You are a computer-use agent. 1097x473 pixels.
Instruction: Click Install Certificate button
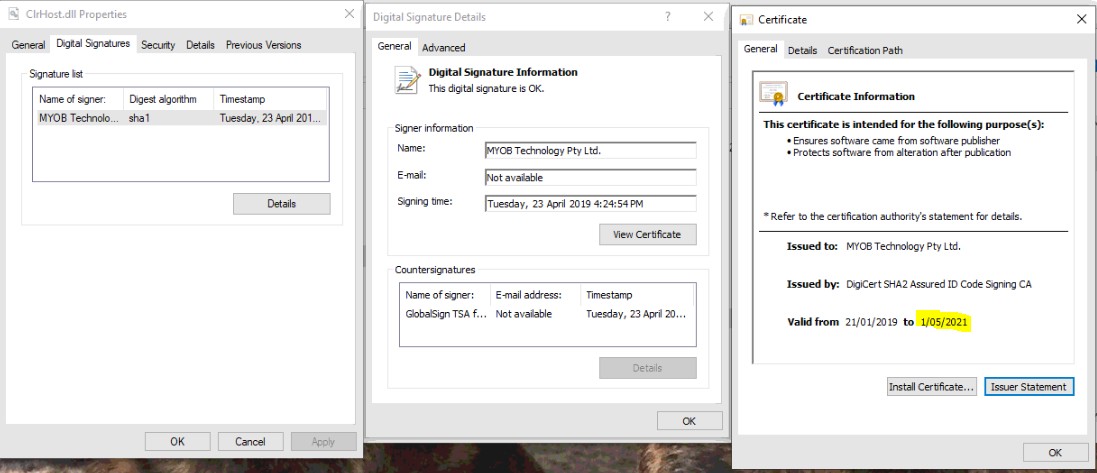(931, 387)
